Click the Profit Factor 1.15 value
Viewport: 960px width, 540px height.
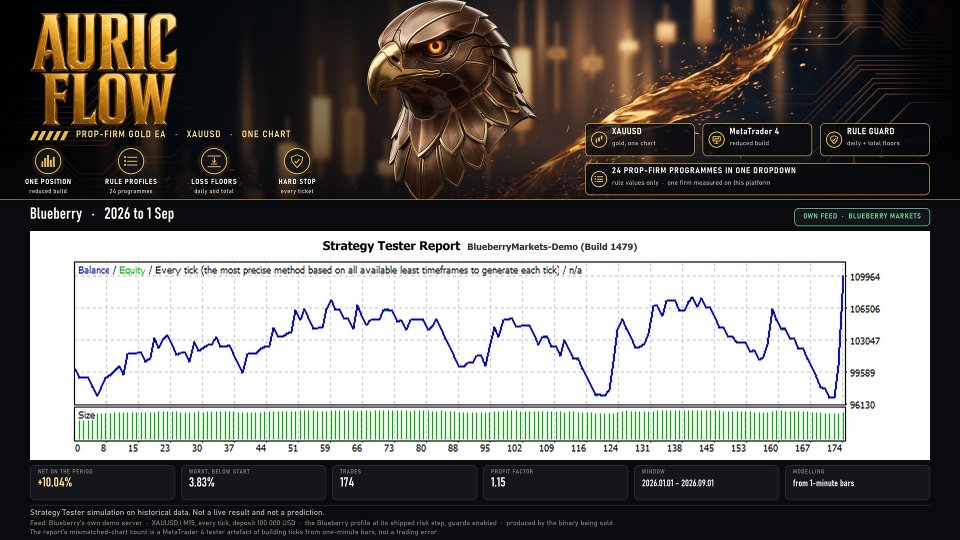pos(498,482)
